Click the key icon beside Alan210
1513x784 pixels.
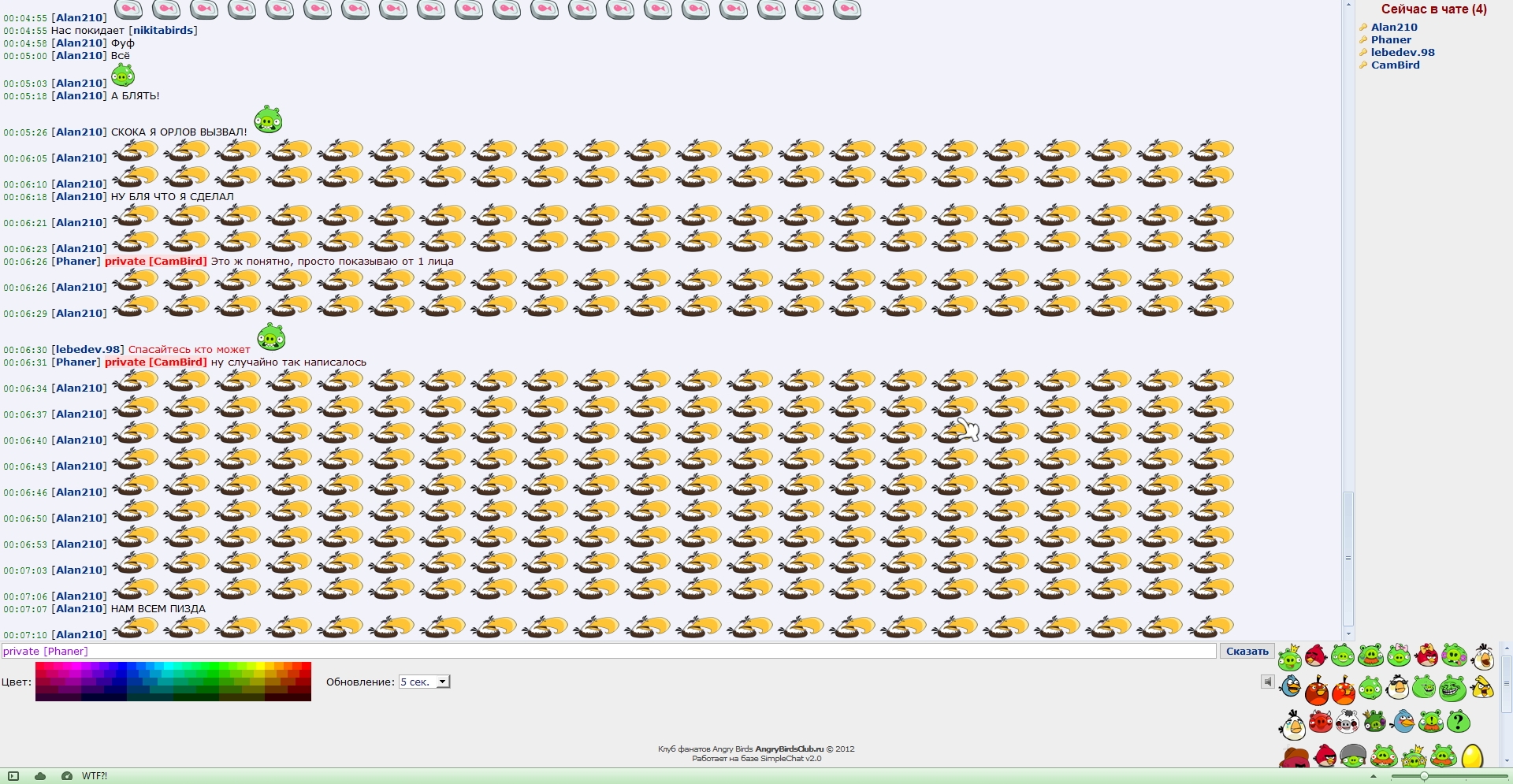(1363, 28)
